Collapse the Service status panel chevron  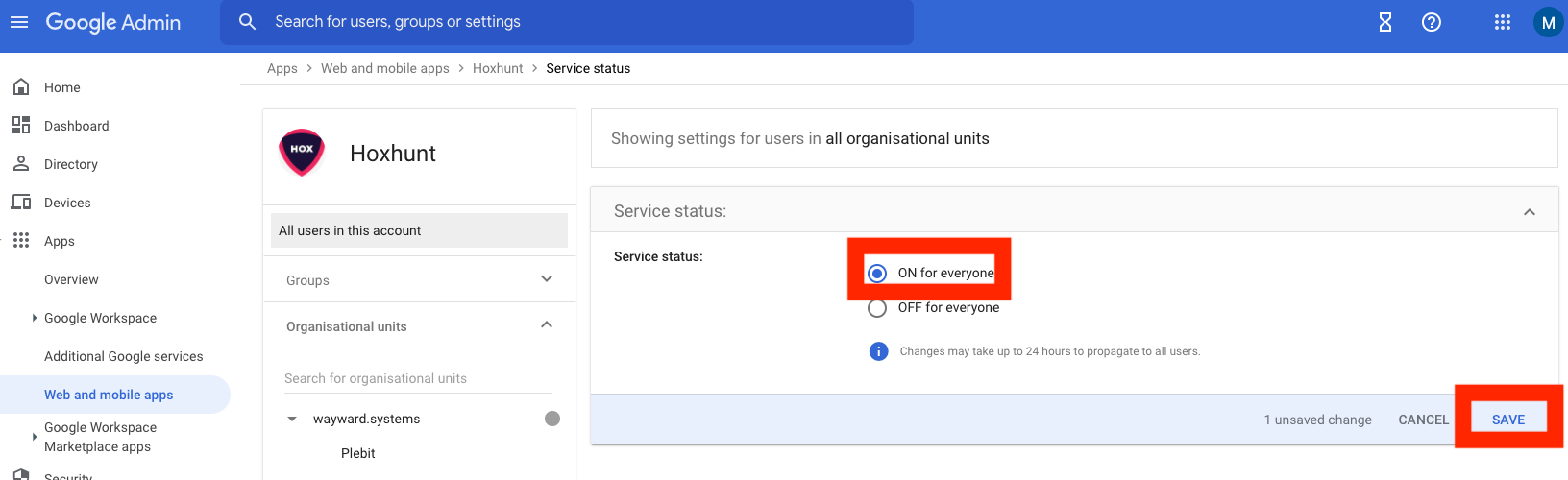(x=1530, y=211)
